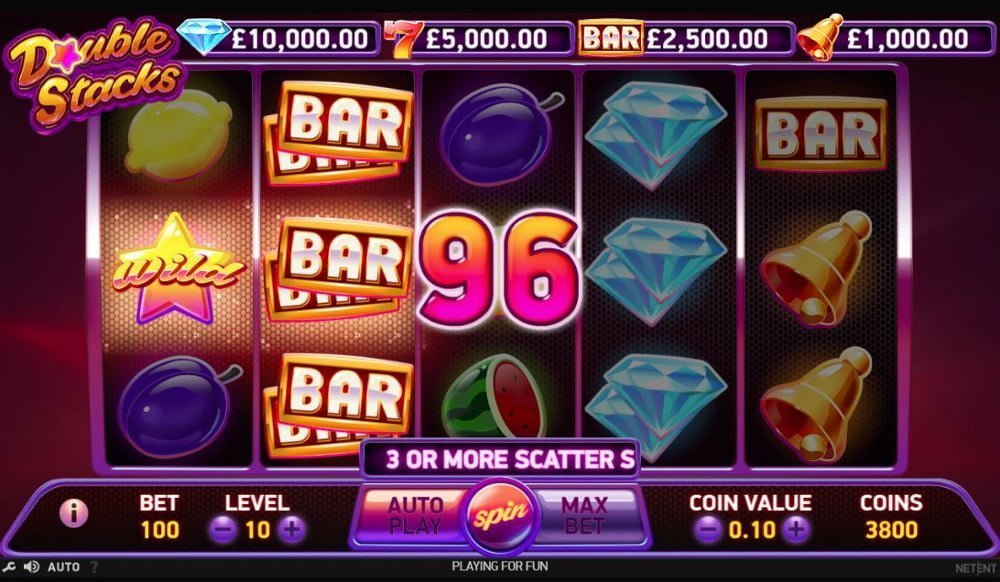Click the golden bell jackpot icon

click(x=821, y=37)
